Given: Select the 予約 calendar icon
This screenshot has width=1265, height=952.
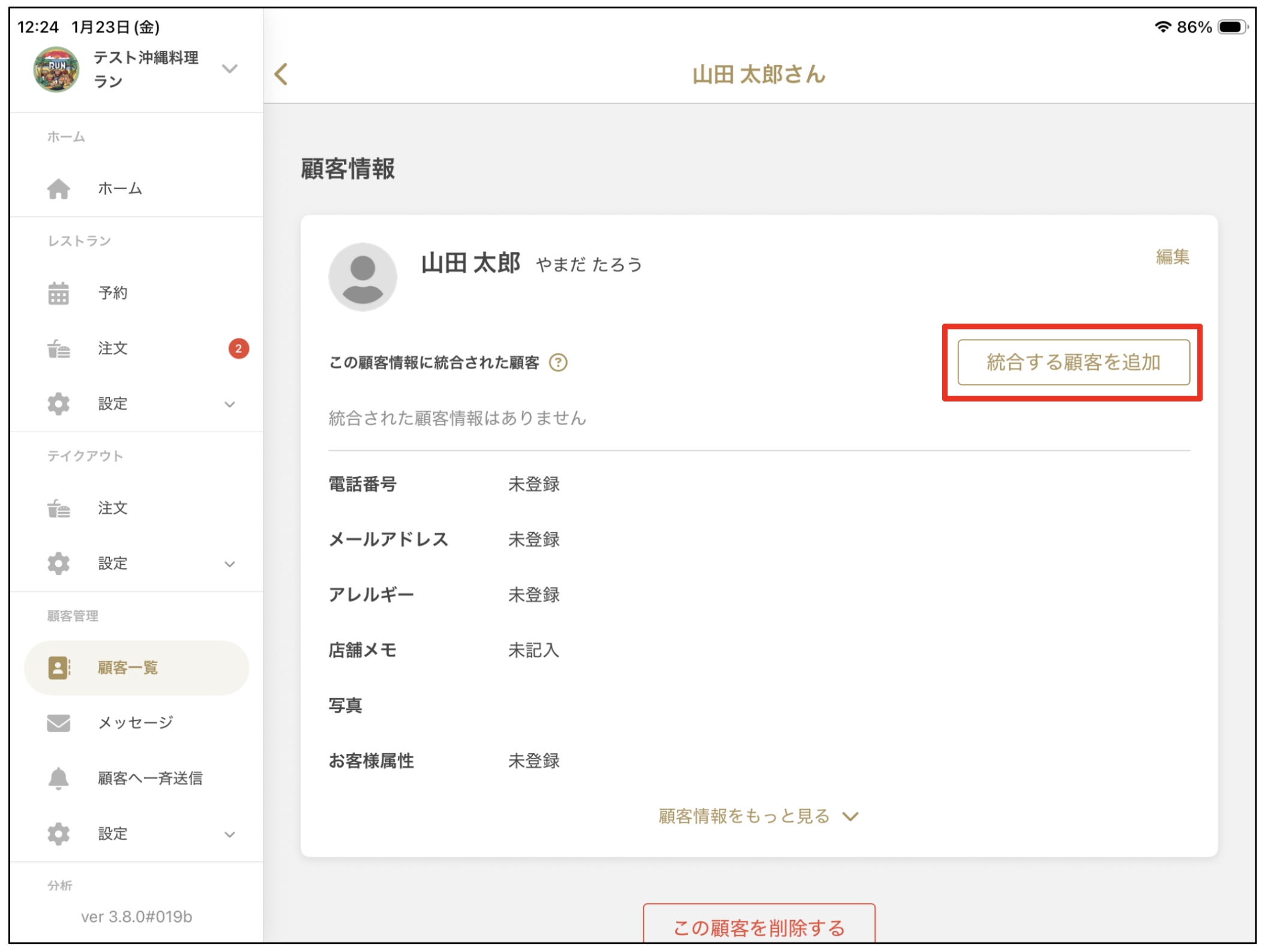Looking at the screenshot, I should 58,293.
